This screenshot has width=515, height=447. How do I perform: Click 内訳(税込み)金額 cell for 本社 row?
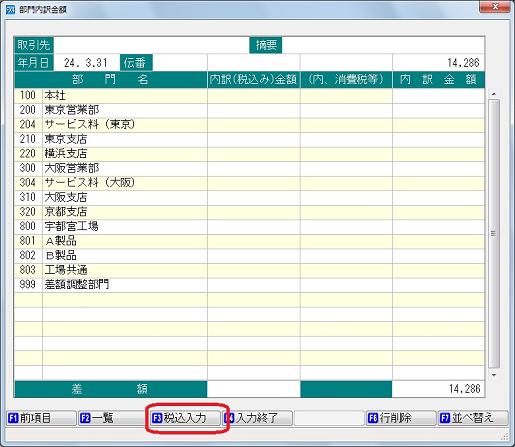[x=253, y=95]
